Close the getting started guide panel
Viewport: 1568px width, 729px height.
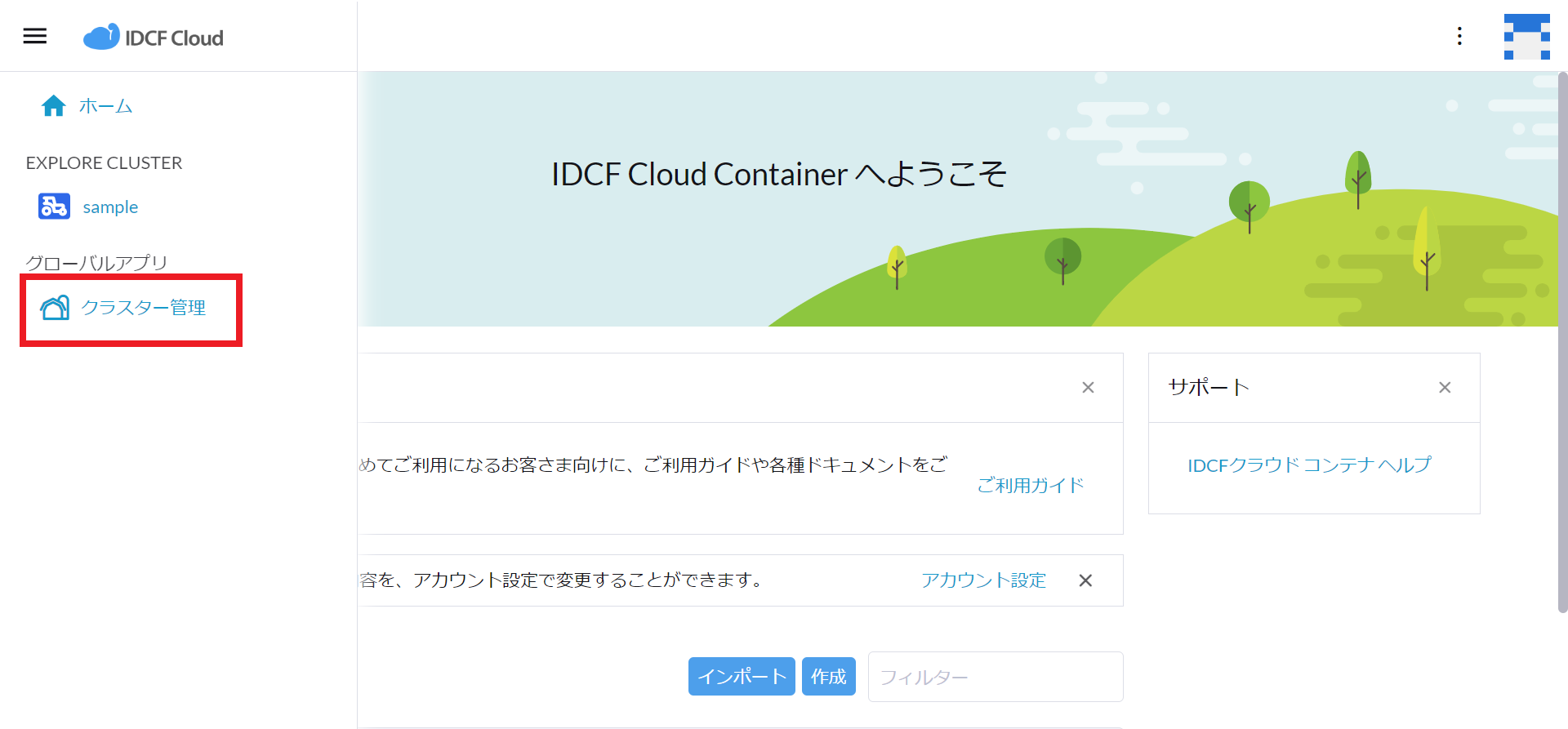(x=1088, y=388)
